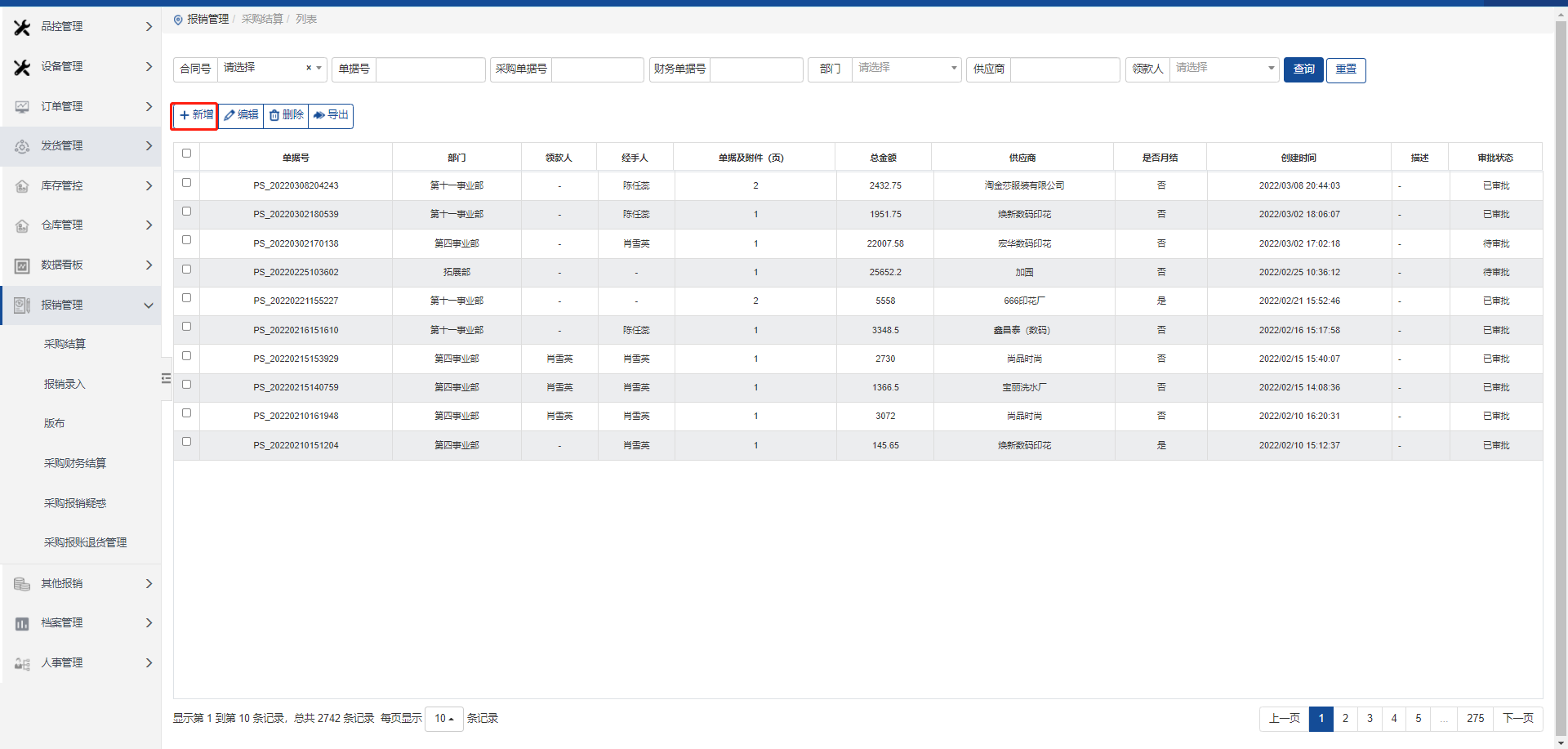Open the page size dropdown showing 10
This screenshot has height=749, width=1568.
[x=443, y=719]
